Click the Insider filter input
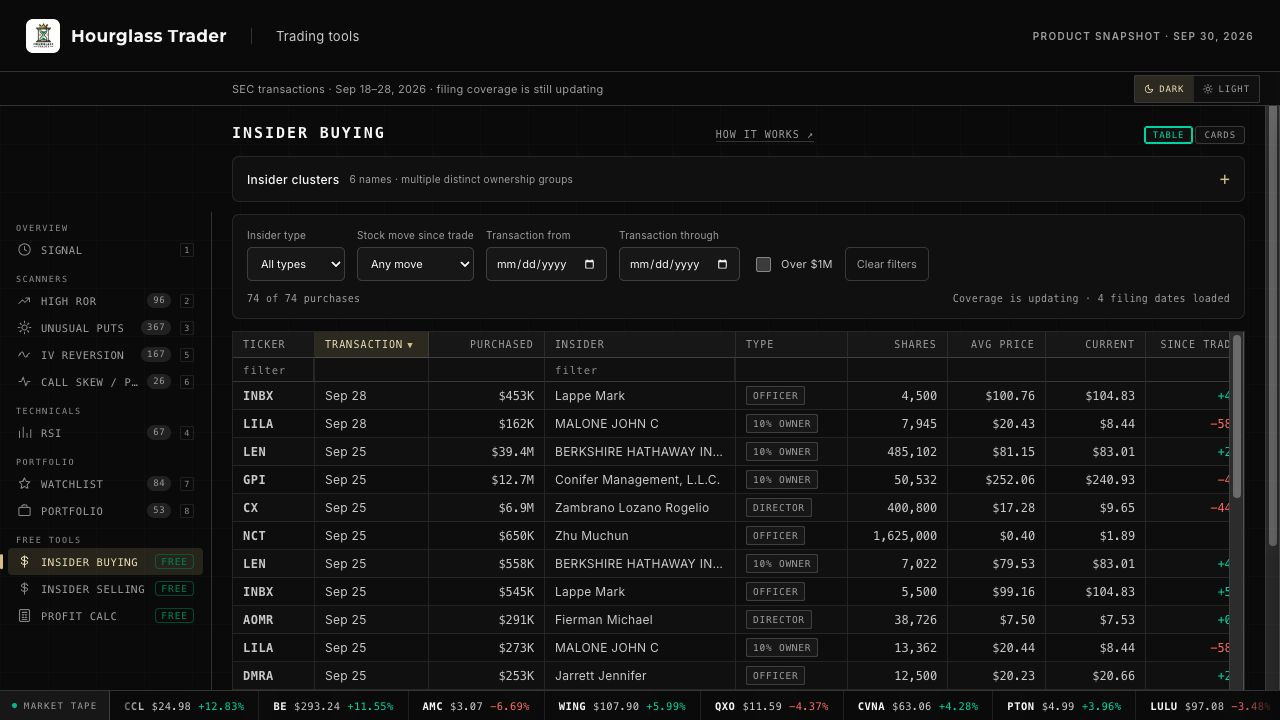This screenshot has height=720, width=1280. click(639, 370)
